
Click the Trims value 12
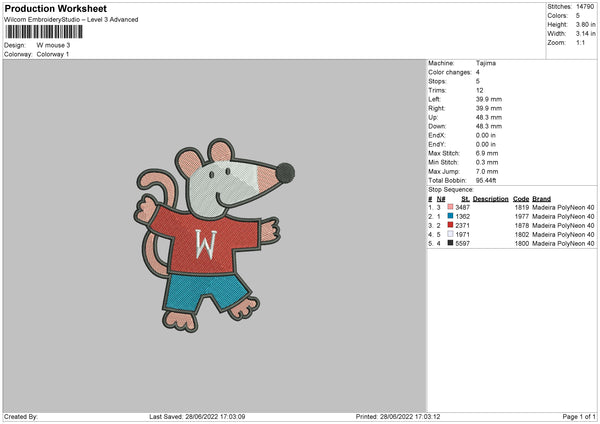click(479, 90)
